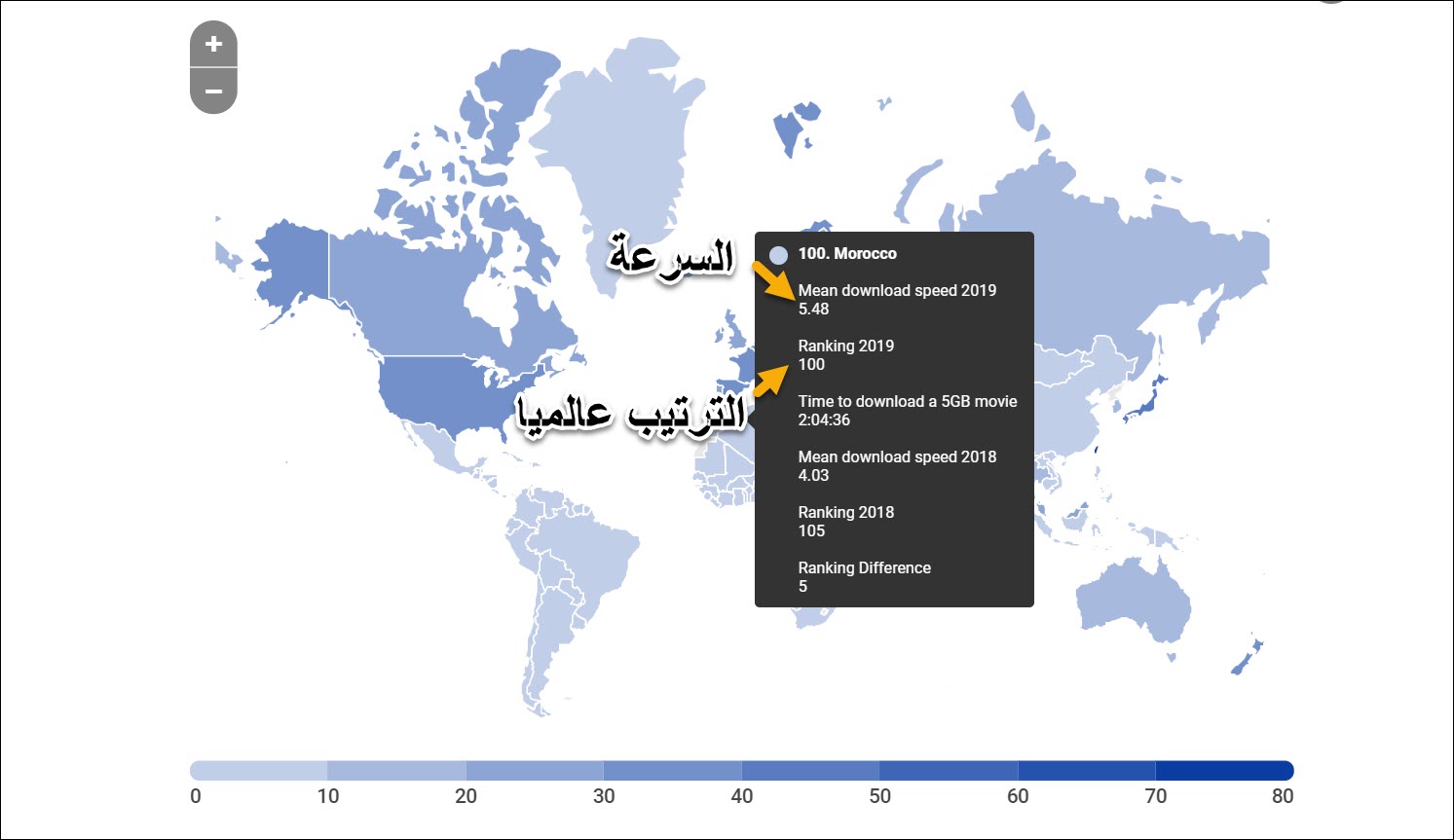The height and width of the screenshot is (840, 1454).
Task: Click the 0–10 lightest legend color segment
Action: click(x=259, y=771)
